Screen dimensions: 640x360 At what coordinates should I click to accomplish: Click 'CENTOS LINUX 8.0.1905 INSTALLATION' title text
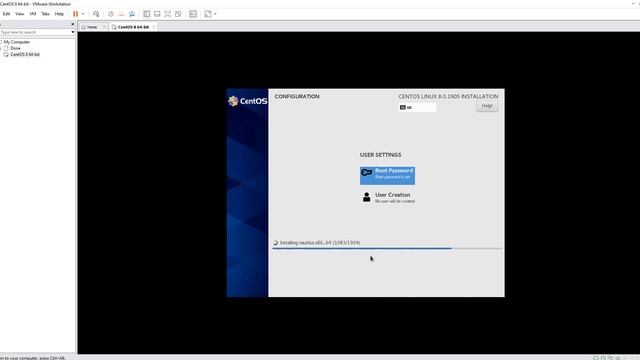pos(448,96)
